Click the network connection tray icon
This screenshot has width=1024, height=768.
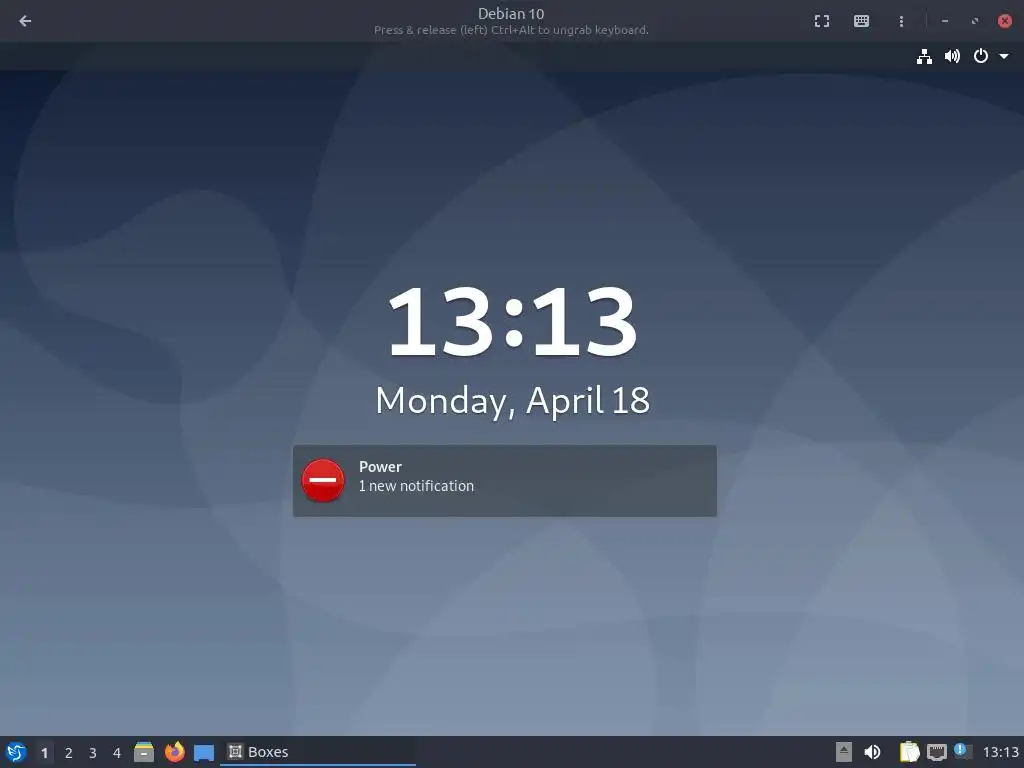point(936,752)
